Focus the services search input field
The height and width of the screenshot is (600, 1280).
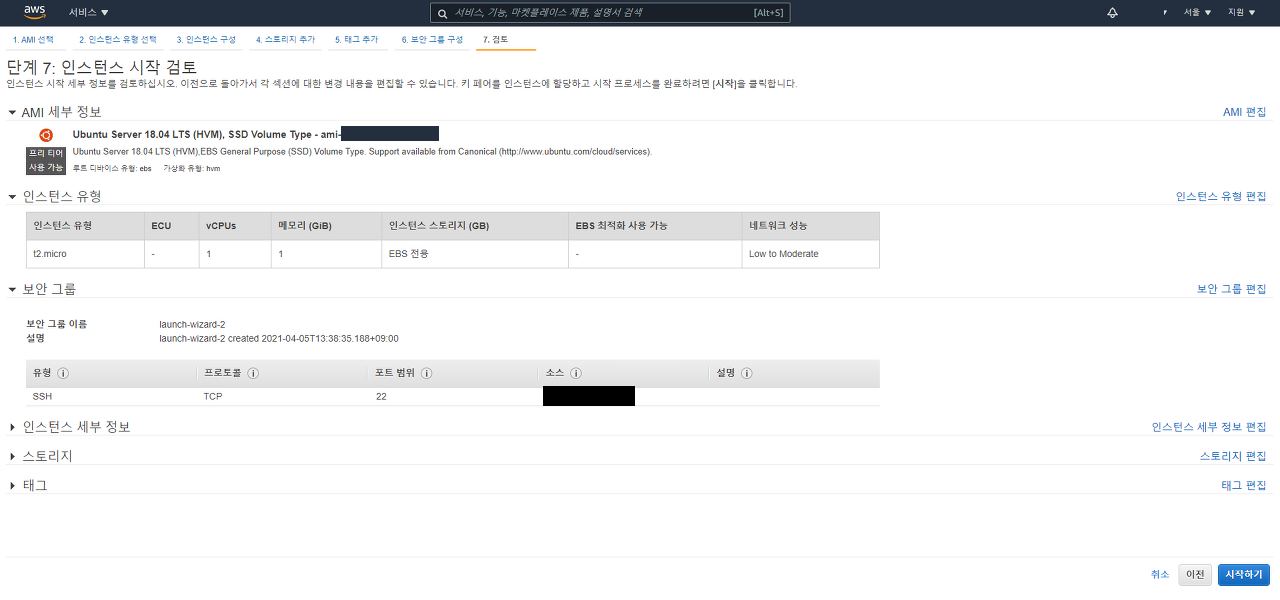coord(610,13)
